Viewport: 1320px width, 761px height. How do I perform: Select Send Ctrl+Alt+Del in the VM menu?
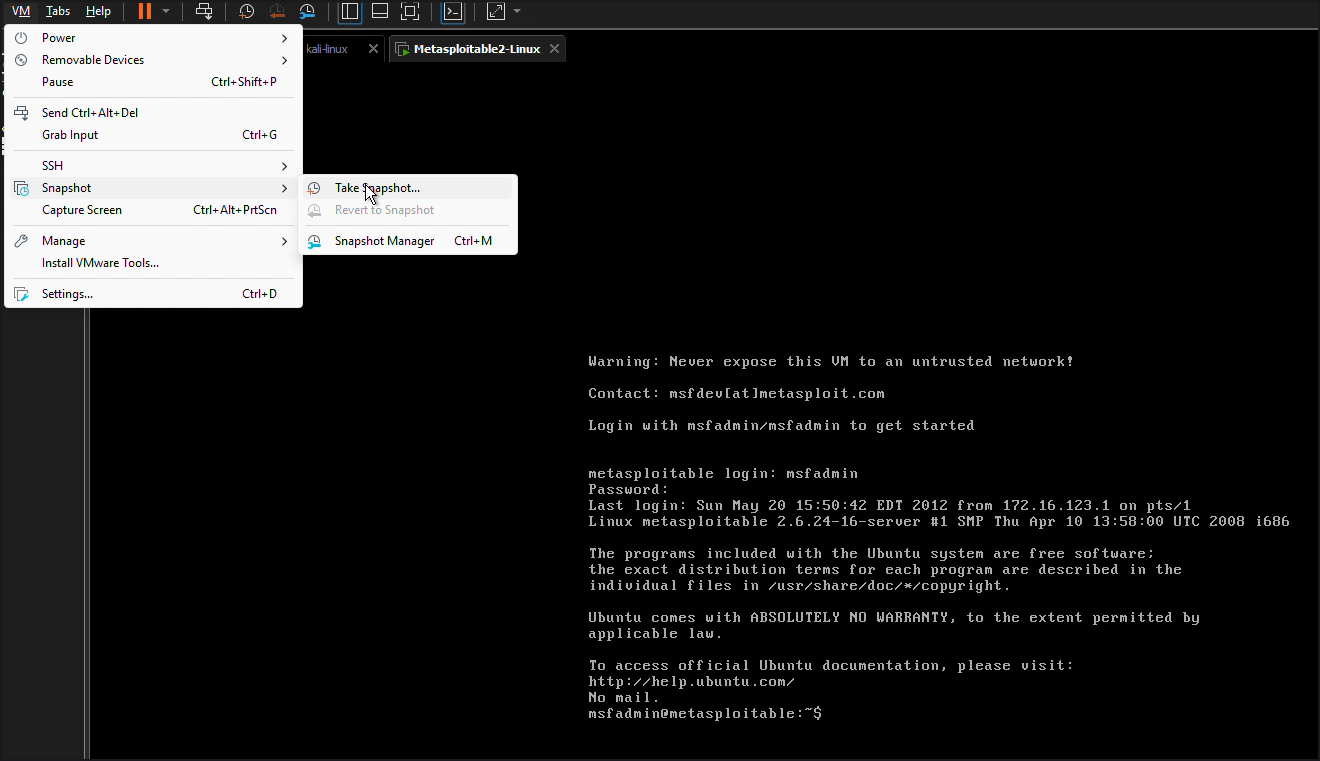153,113
